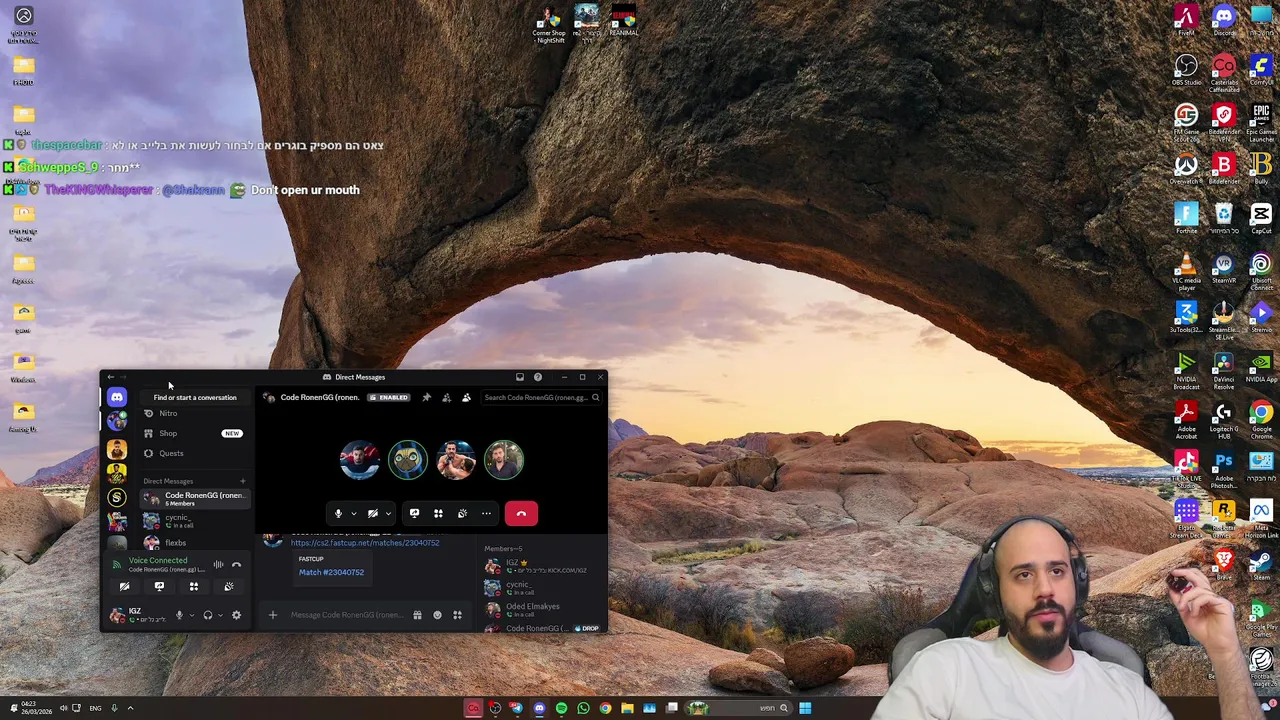The height and width of the screenshot is (720, 1280).
Task: Open File Explorer folder in taskbar
Action: (627, 708)
